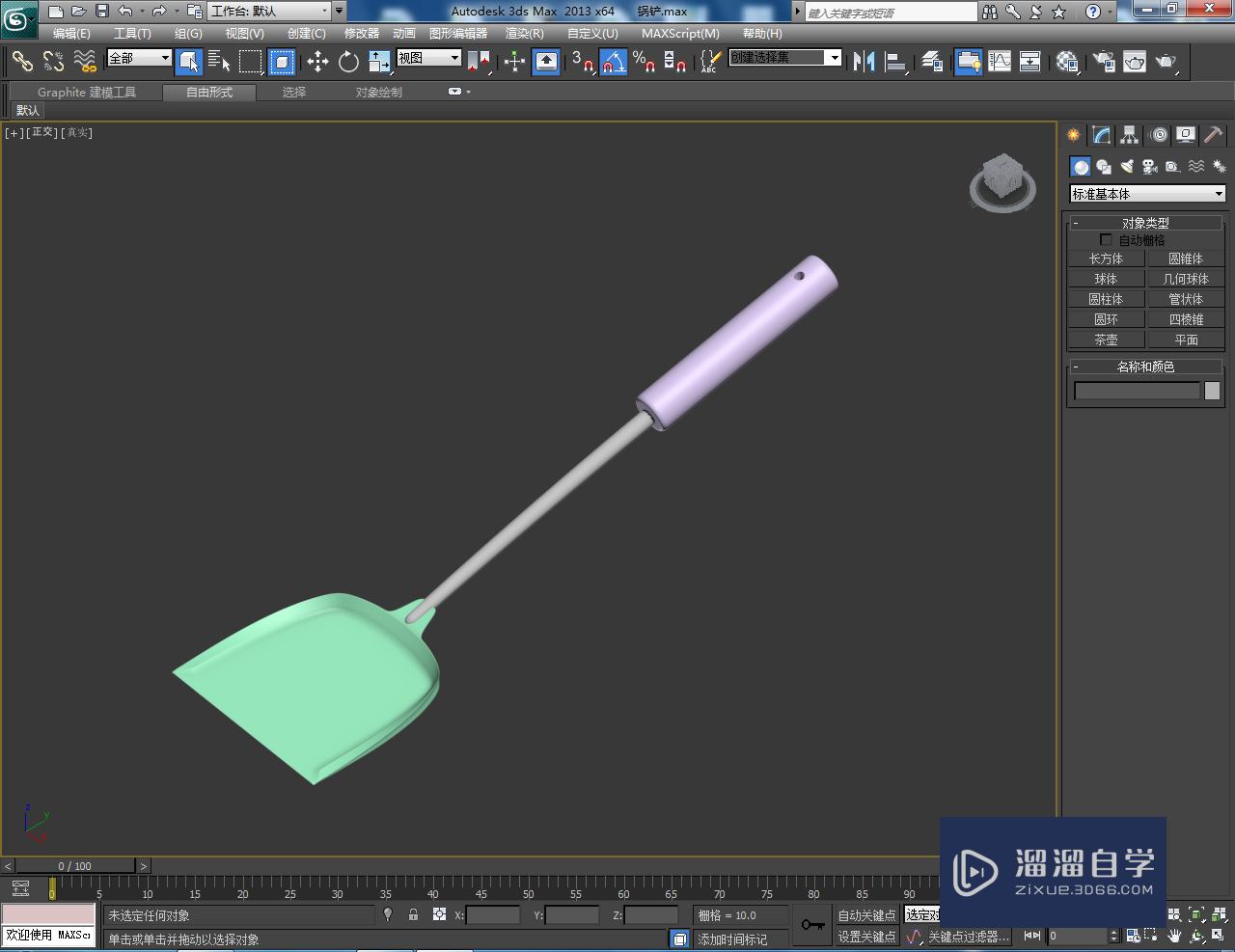Create a 长方体 box primitive

click(x=1107, y=258)
